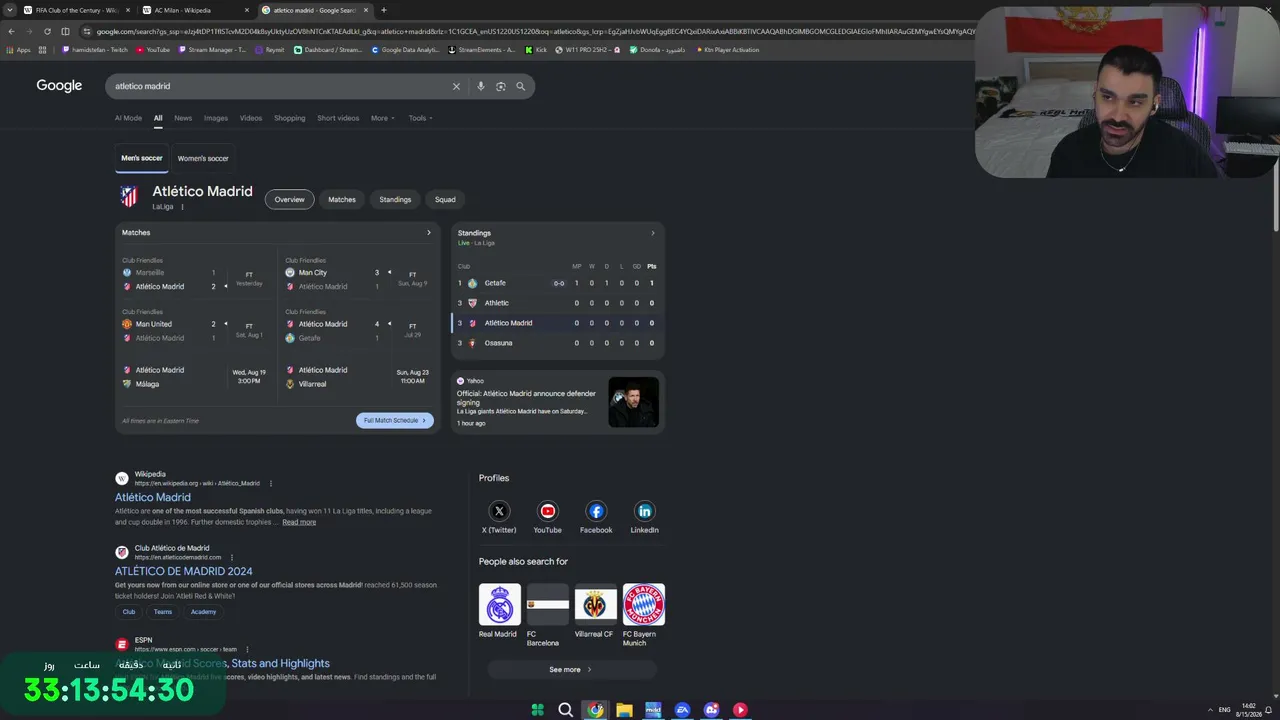Show hidden system tray icons

[1209, 710]
